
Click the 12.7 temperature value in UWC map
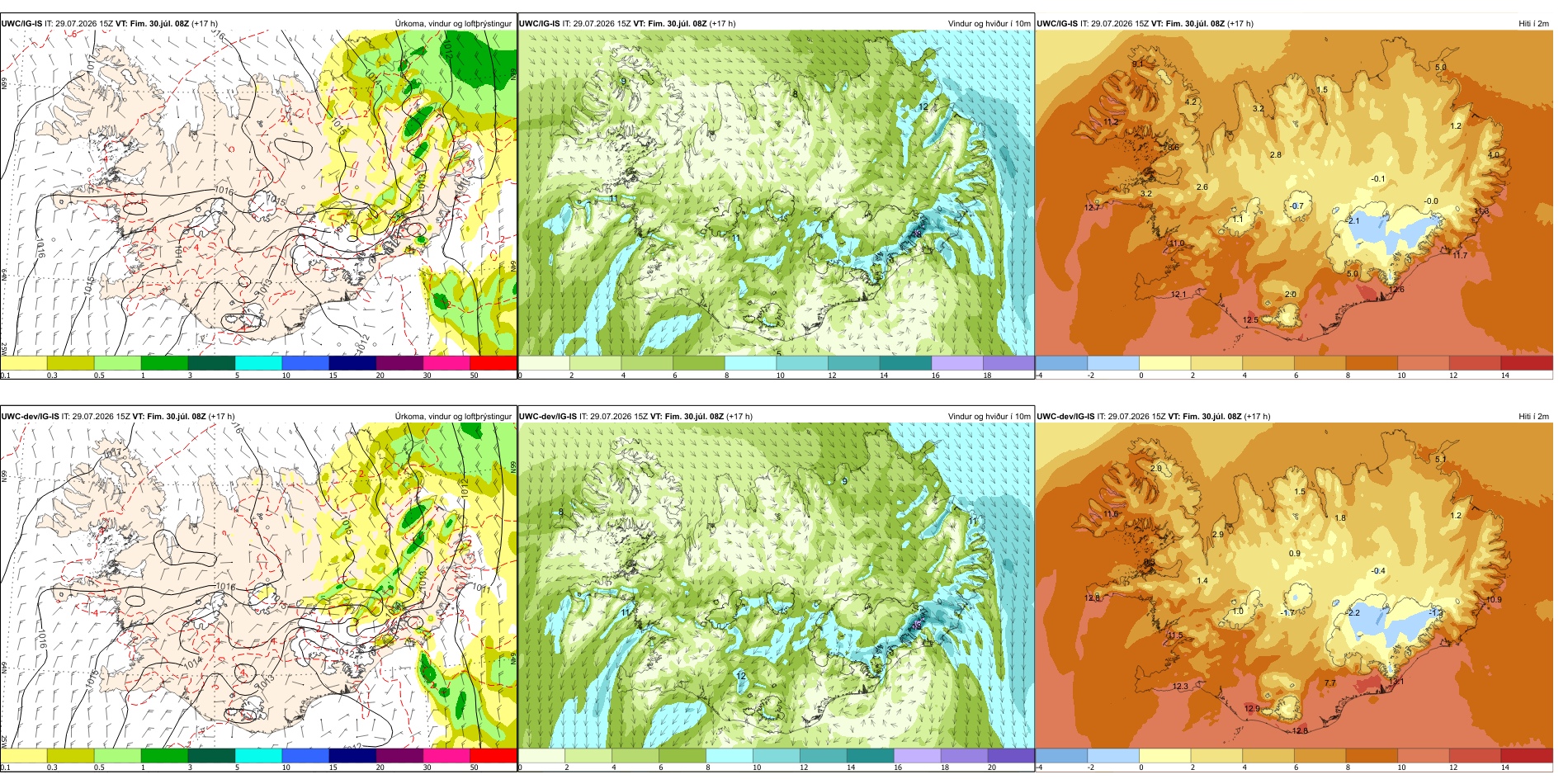(x=1092, y=208)
